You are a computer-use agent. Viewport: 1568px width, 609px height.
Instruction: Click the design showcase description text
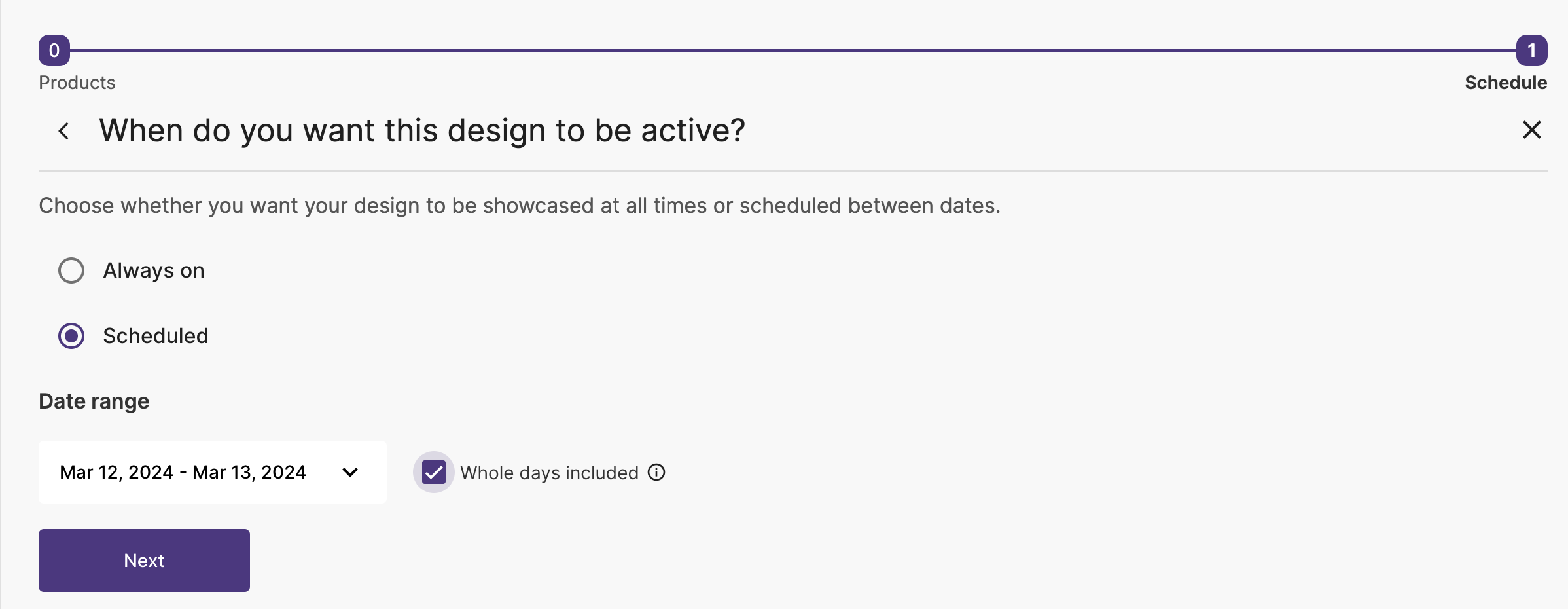pyautogui.click(x=520, y=206)
